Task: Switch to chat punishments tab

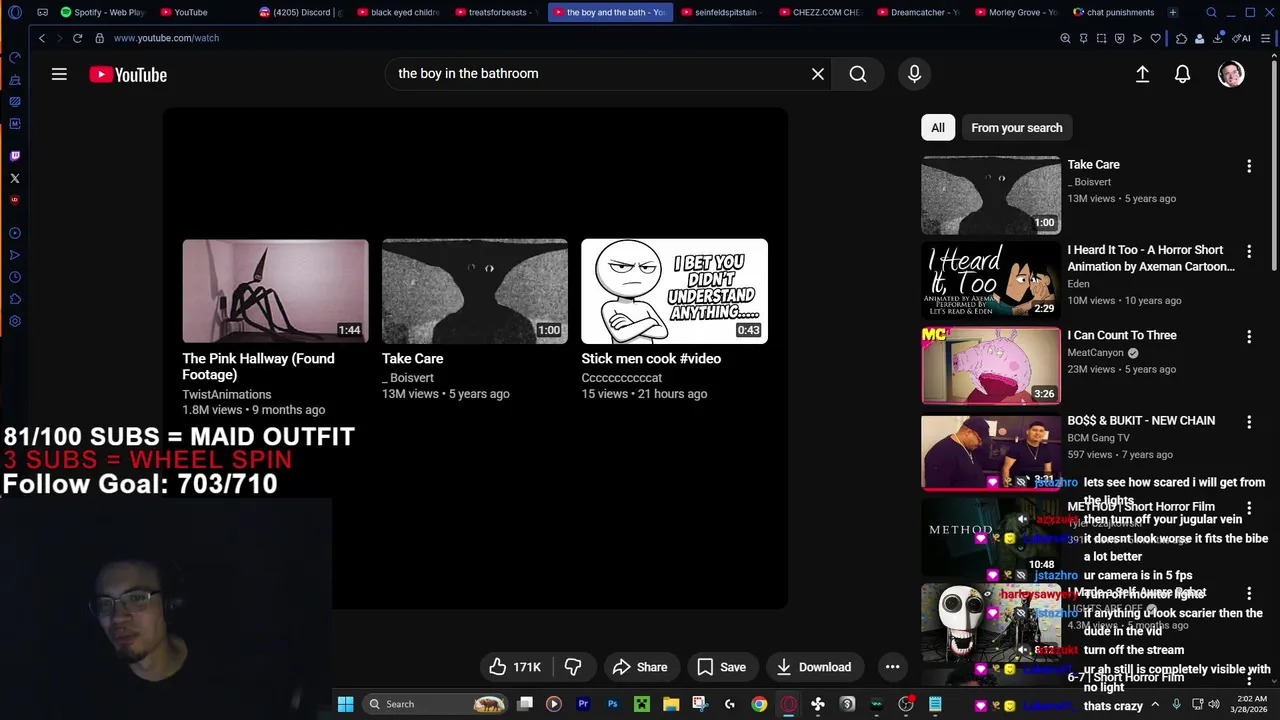Action: [x=1113, y=12]
